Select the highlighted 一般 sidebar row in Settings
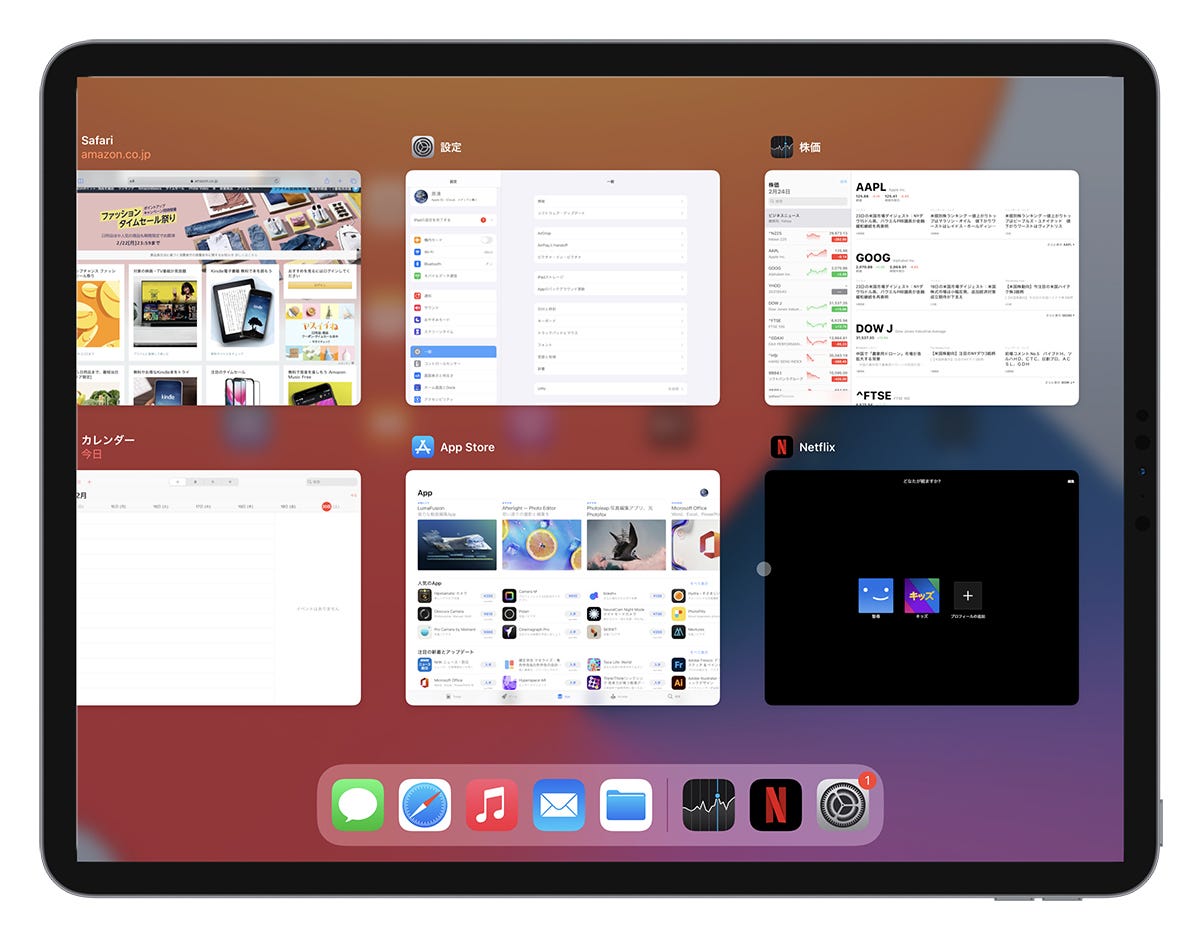1200x938 pixels. (x=453, y=352)
